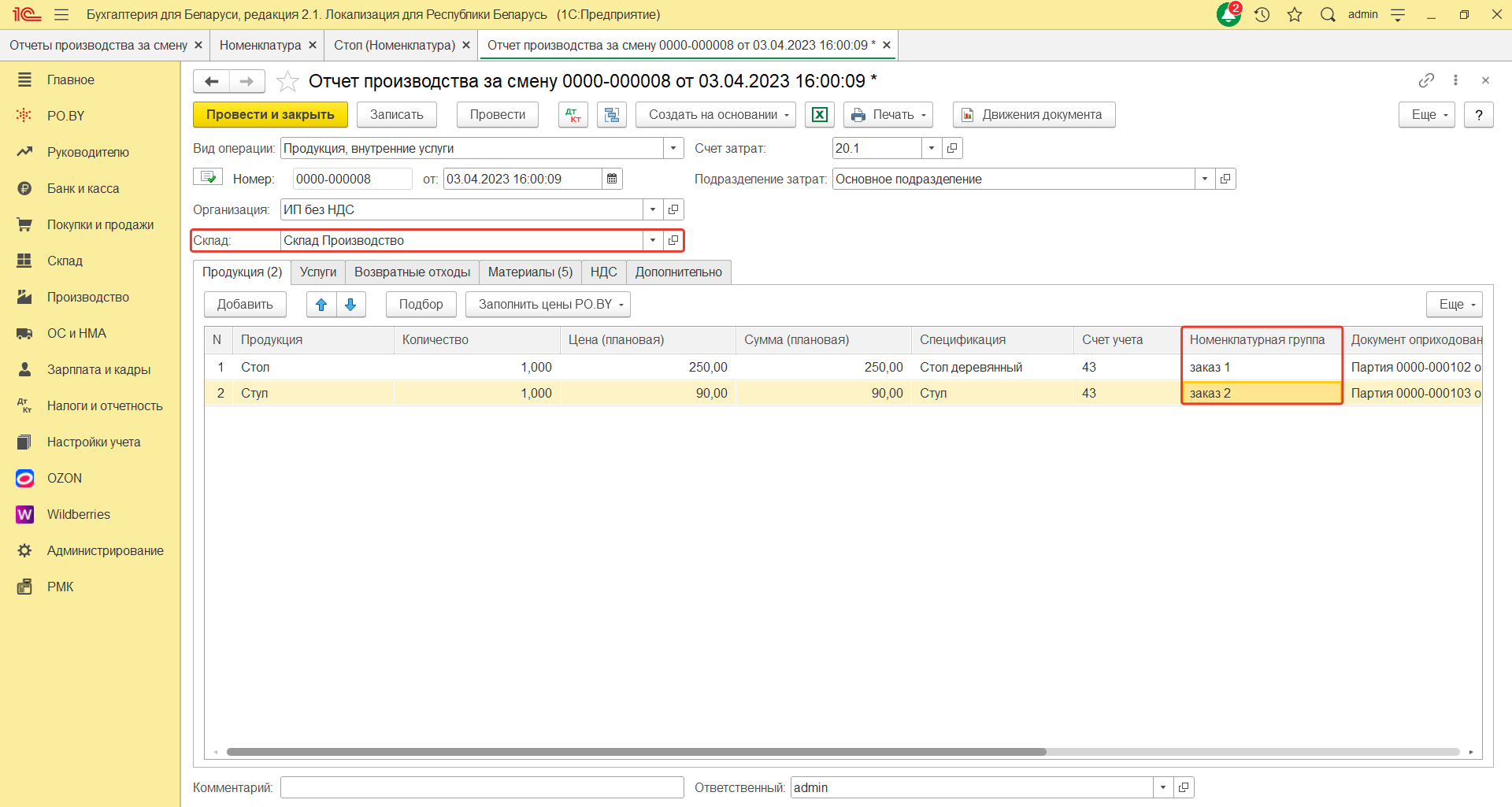Open Склад Производство form icon
The width and height of the screenshot is (1512, 807).
(x=673, y=240)
